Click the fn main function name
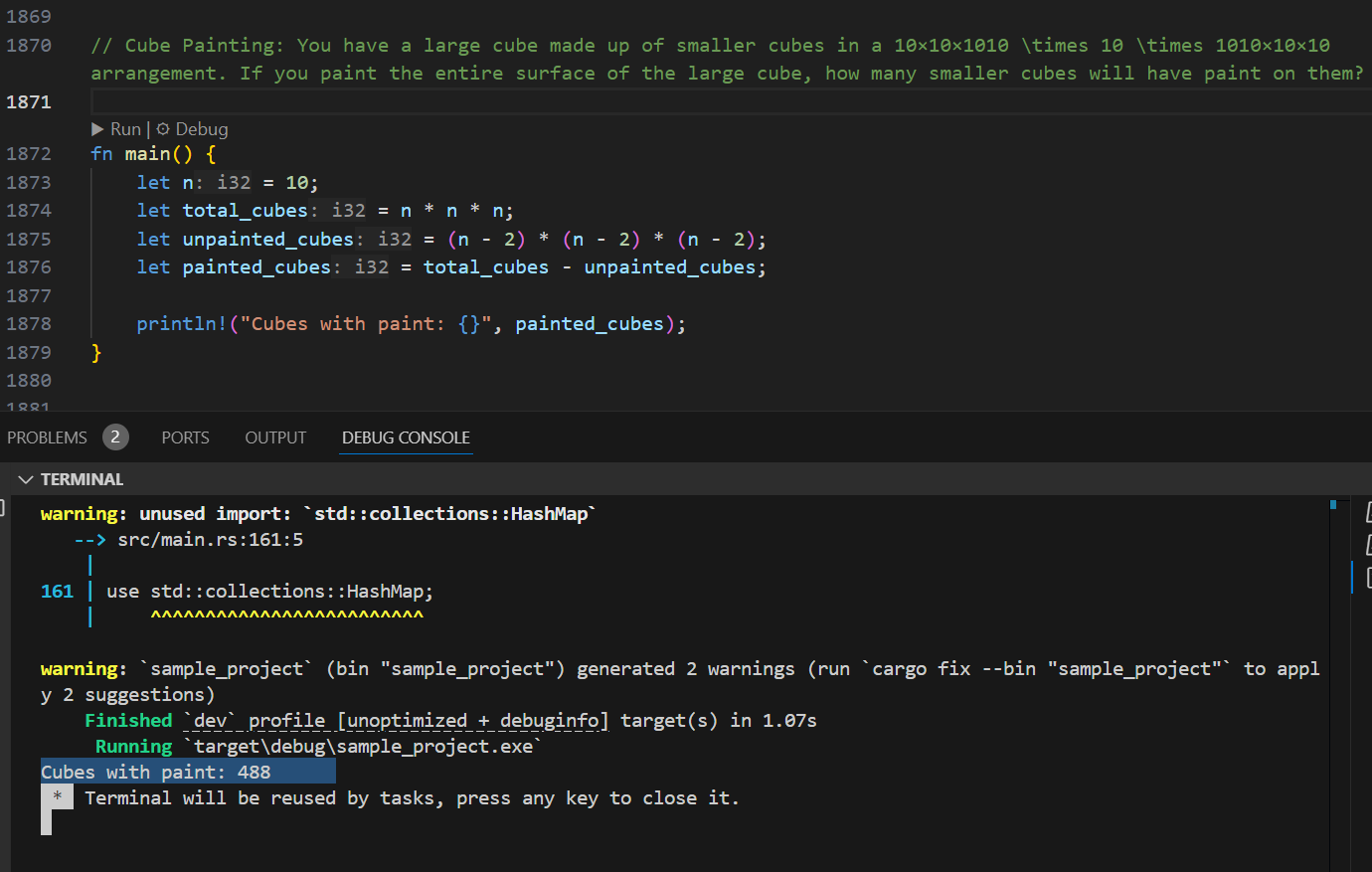Viewport: 1372px width, 872px height. (x=147, y=154)
